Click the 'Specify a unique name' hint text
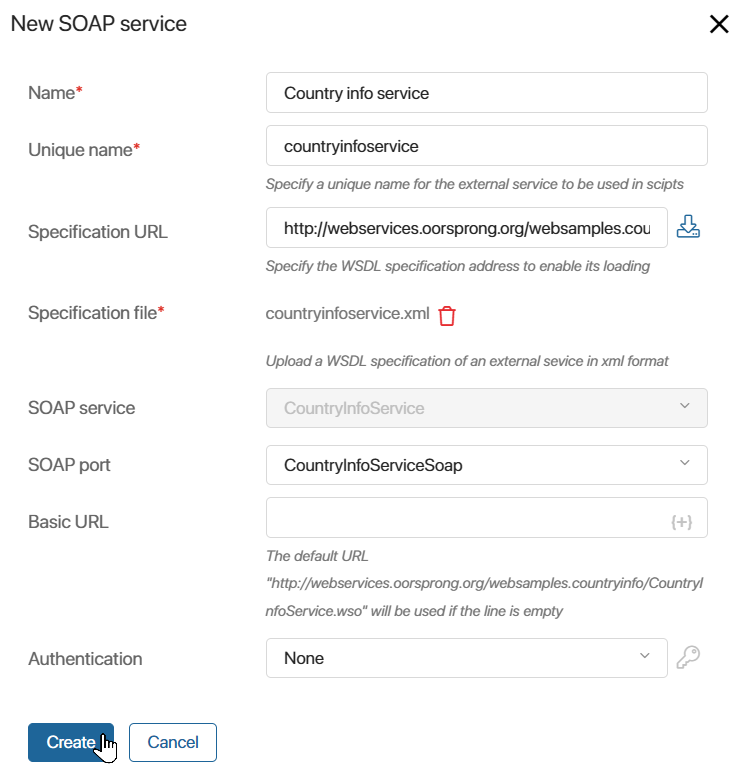Screen dimensions: 733x767 coord(475,184)
